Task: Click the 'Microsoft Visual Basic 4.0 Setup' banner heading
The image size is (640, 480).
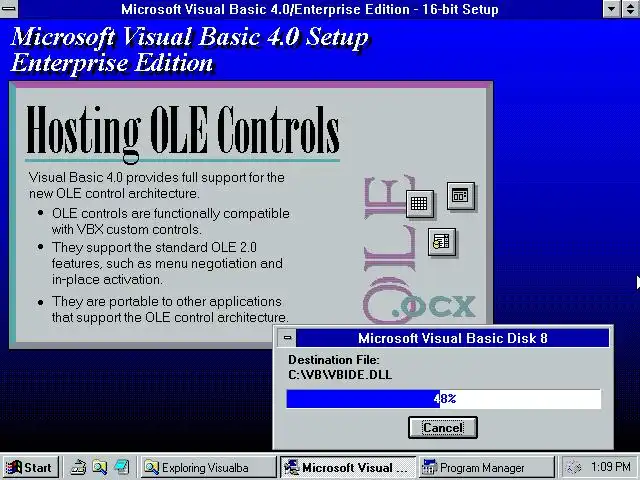Action: (x=190, y=38)
